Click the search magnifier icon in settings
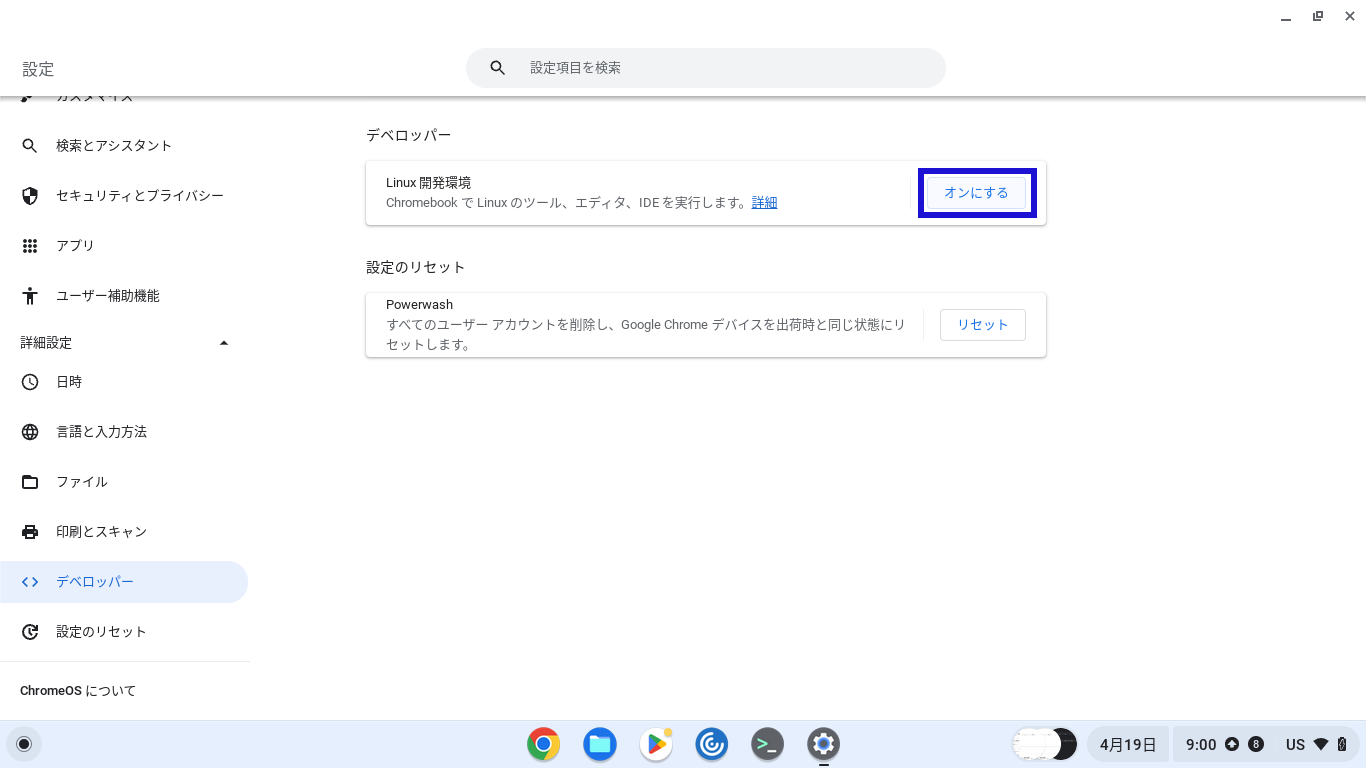 (497, 68)
